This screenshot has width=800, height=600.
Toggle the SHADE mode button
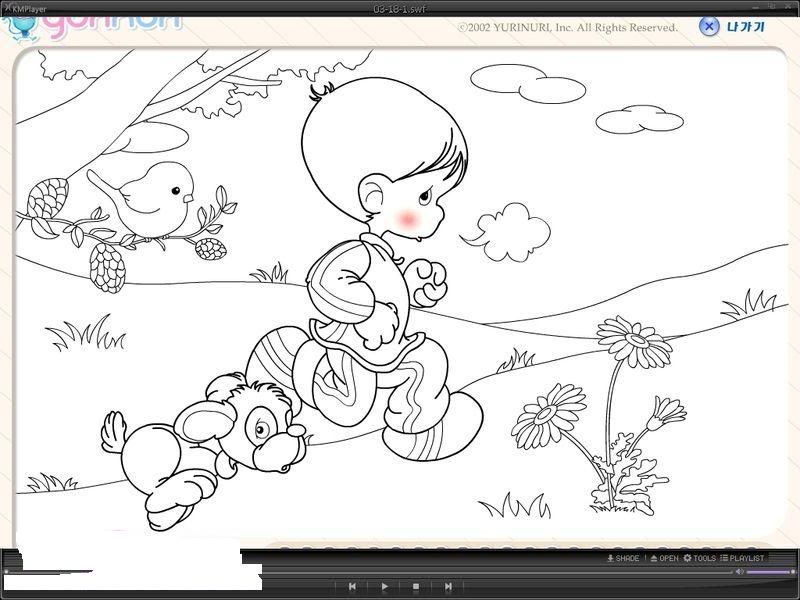tap(623, 558)
